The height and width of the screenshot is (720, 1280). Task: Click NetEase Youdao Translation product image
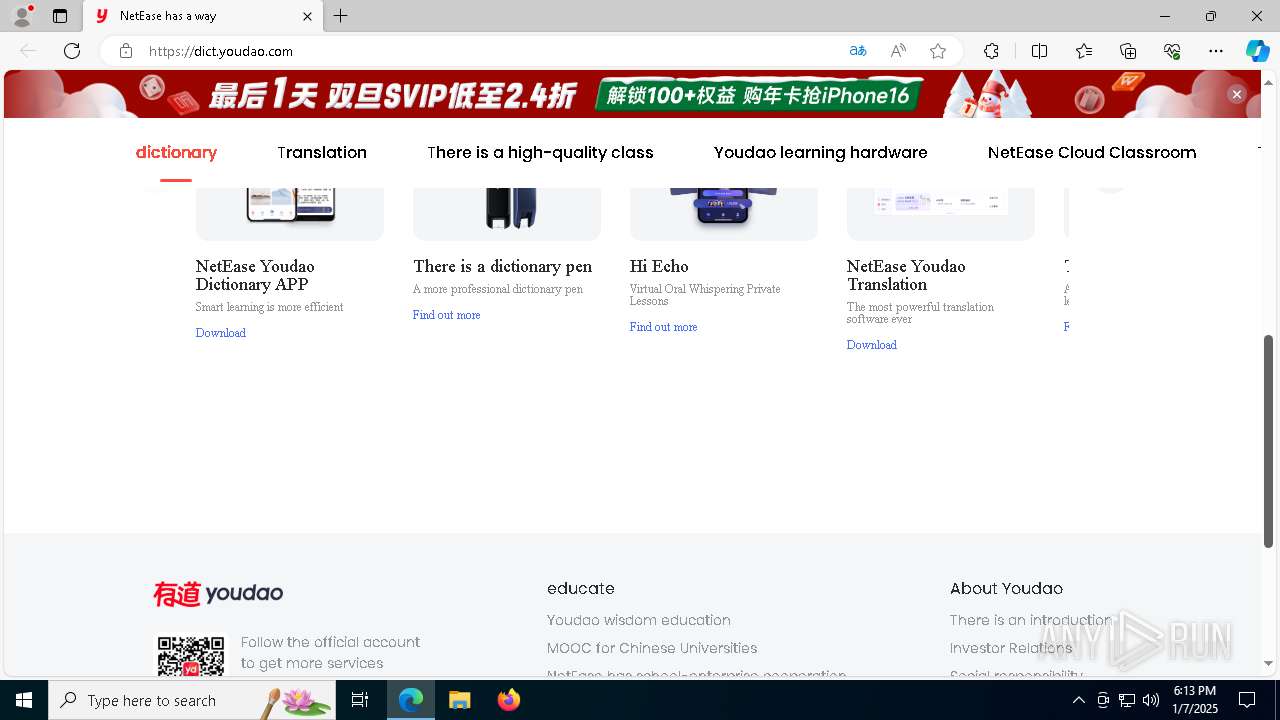[941, 213]
